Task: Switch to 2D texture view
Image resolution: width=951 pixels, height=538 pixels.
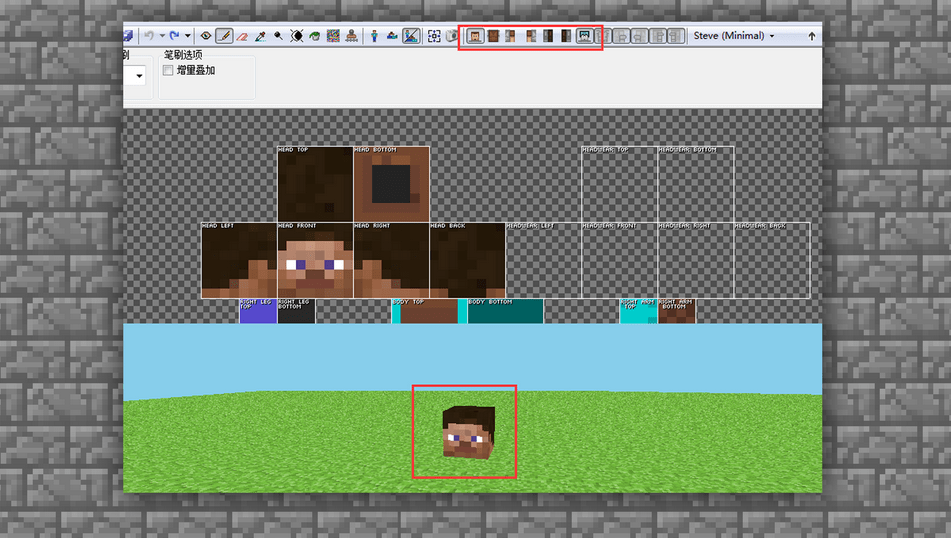Action: tap(392, 36)
